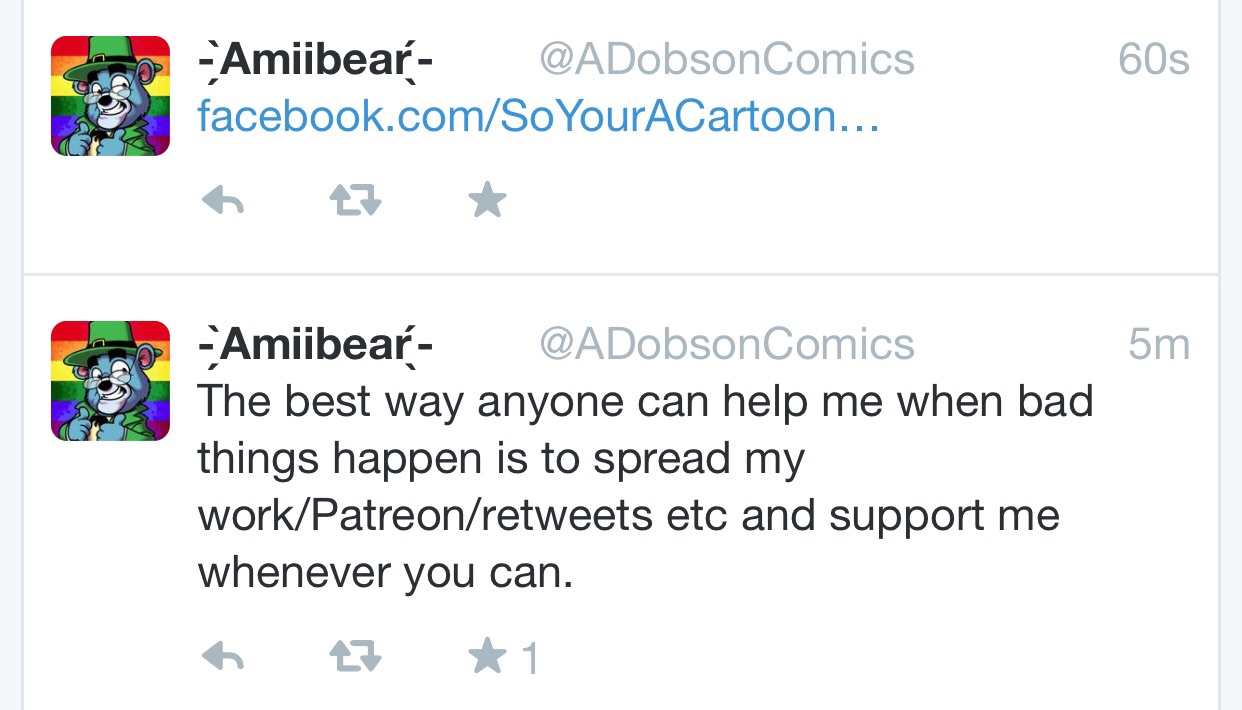The image size is (1242, 710).
Task: Favorite the Patreon support tweet star
Action: [x=488, y=656]
